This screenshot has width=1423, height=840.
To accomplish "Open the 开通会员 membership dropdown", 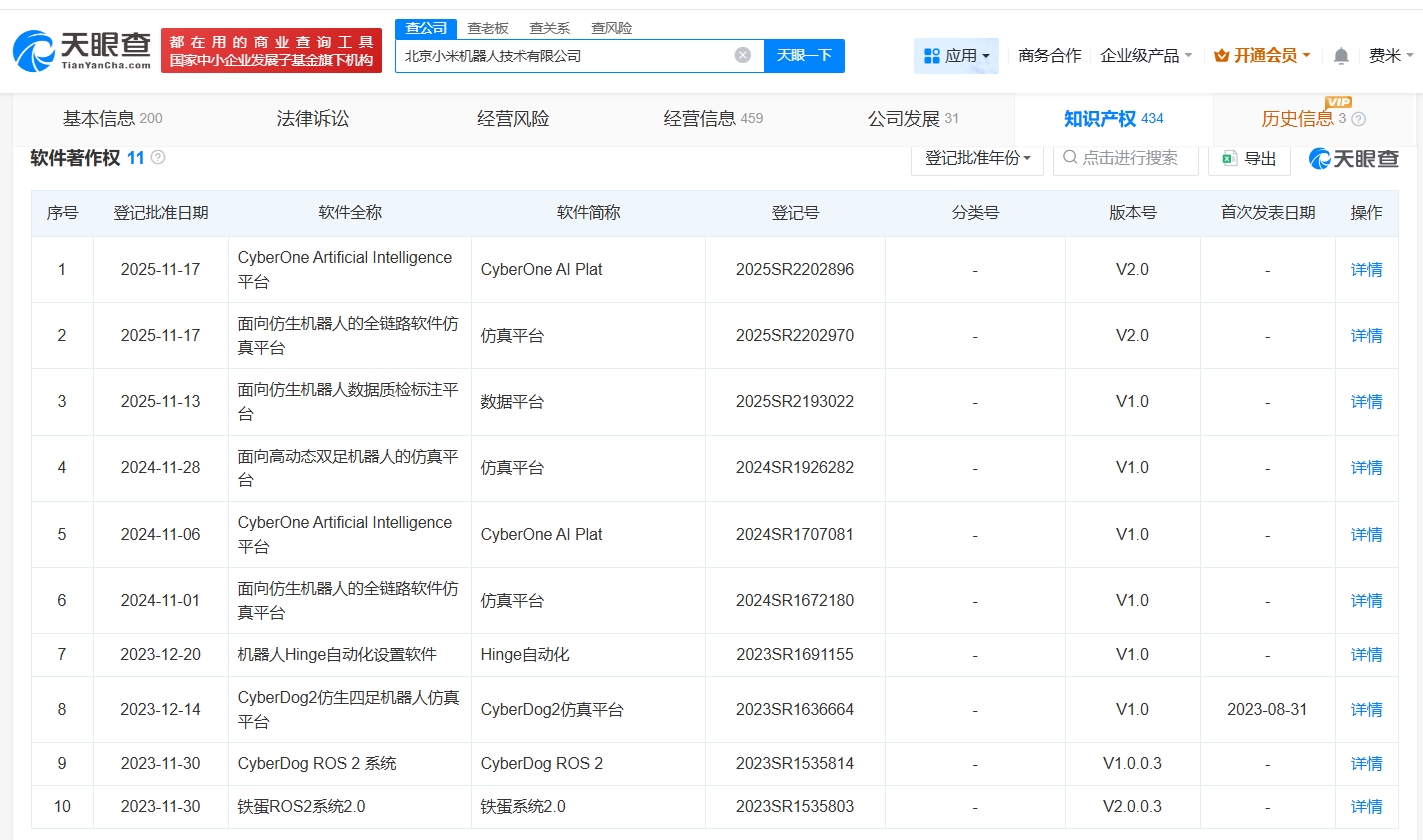I will pos(1261,56).
